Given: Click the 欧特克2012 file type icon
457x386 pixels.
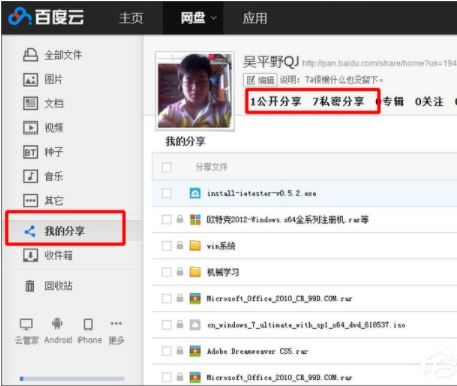Looking at the screenshot, I should point(195,220).
